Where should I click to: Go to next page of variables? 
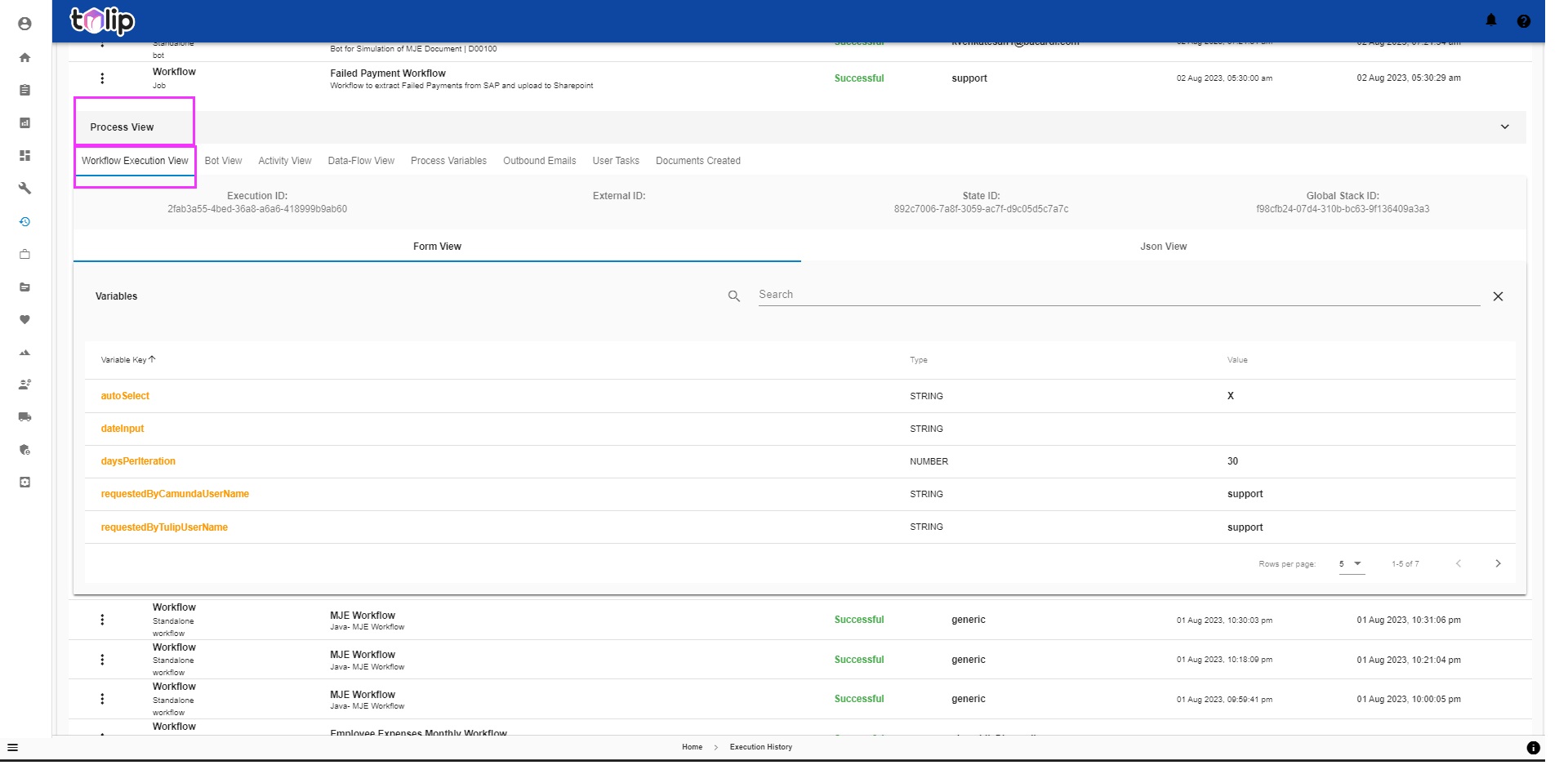click(1498, 563)
